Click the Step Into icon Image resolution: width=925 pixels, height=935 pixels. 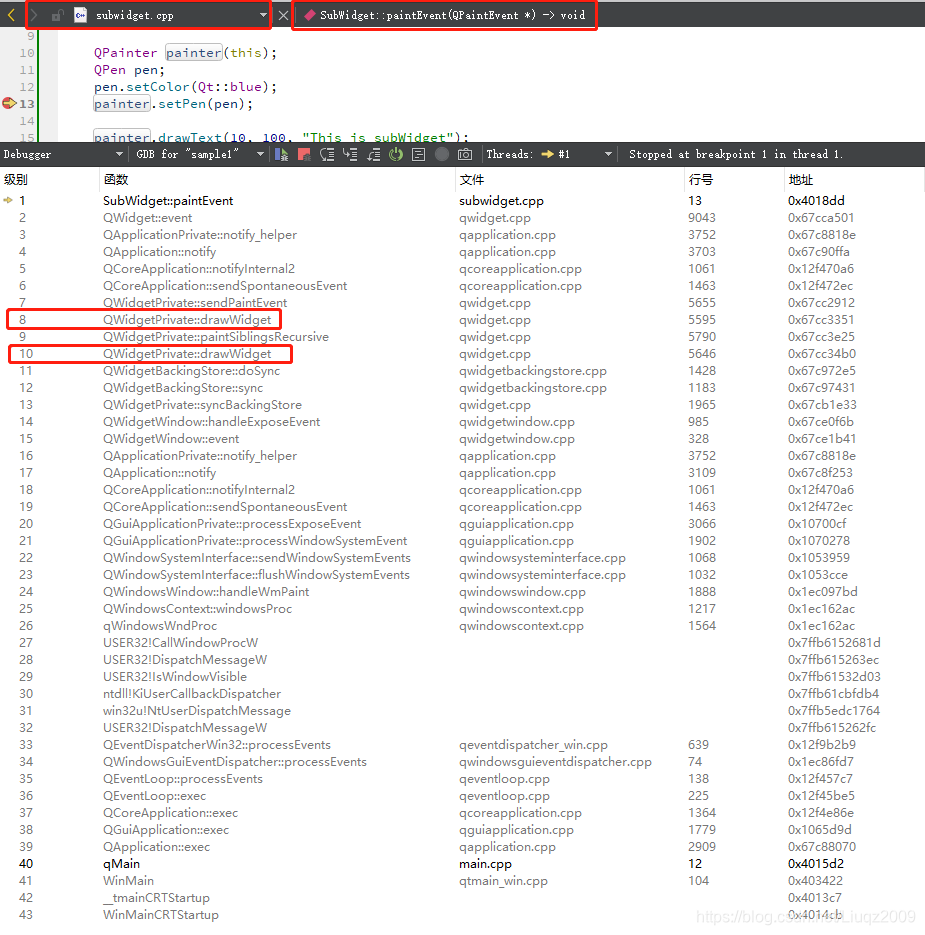point(350,154)
